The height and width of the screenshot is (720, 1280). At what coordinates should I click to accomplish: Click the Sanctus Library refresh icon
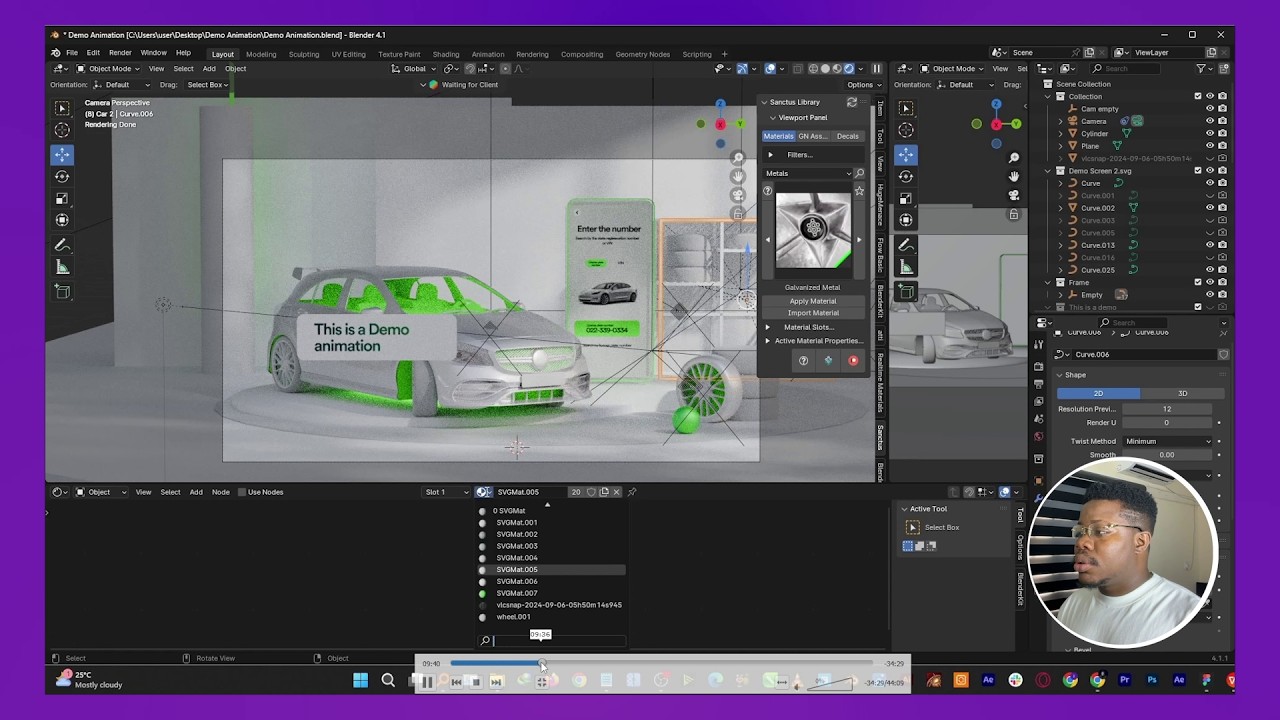pyautogui.click(x=852, y=102)
